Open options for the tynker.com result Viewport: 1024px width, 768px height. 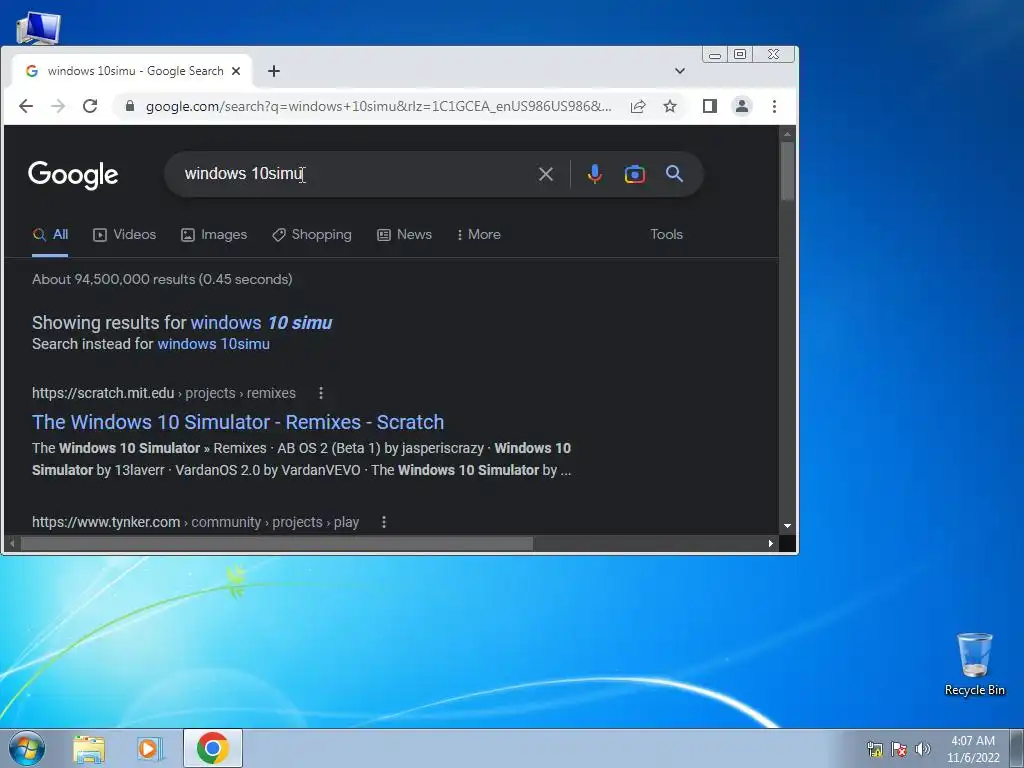point(384,522)
